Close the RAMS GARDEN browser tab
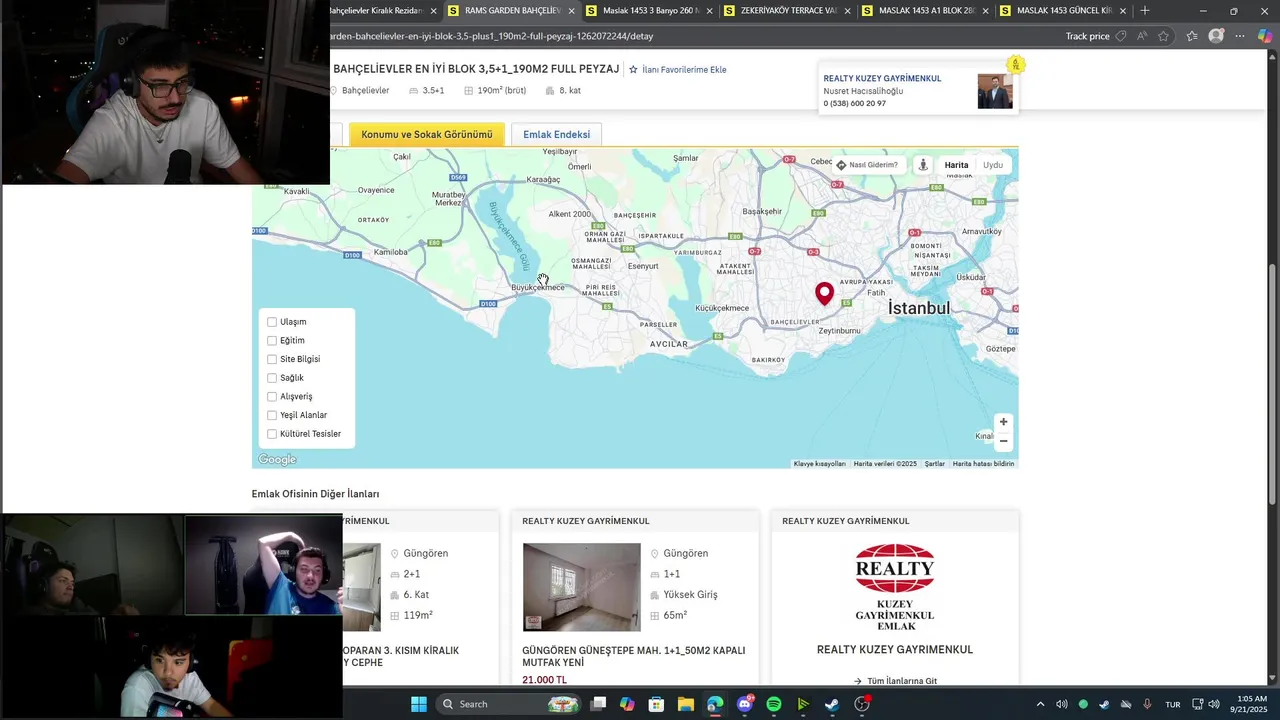Screen dimensions: 1280x720 click(x=572, y=11)
